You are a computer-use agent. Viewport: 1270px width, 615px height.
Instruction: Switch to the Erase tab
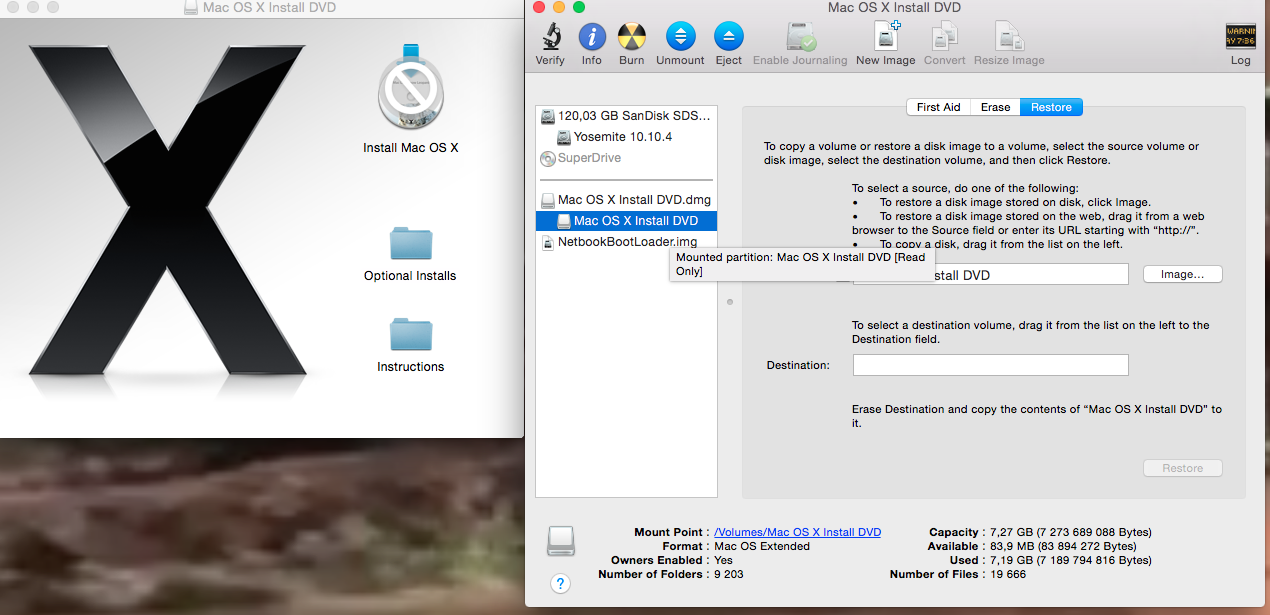click(x=995, y=107)
